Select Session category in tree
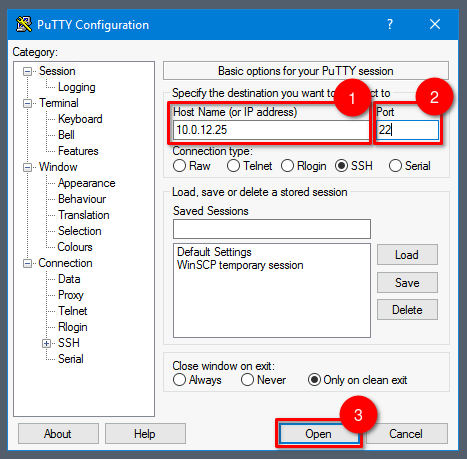Image resolution: width=467 pixels, height=459 pixels. click(x=57, y=71)
